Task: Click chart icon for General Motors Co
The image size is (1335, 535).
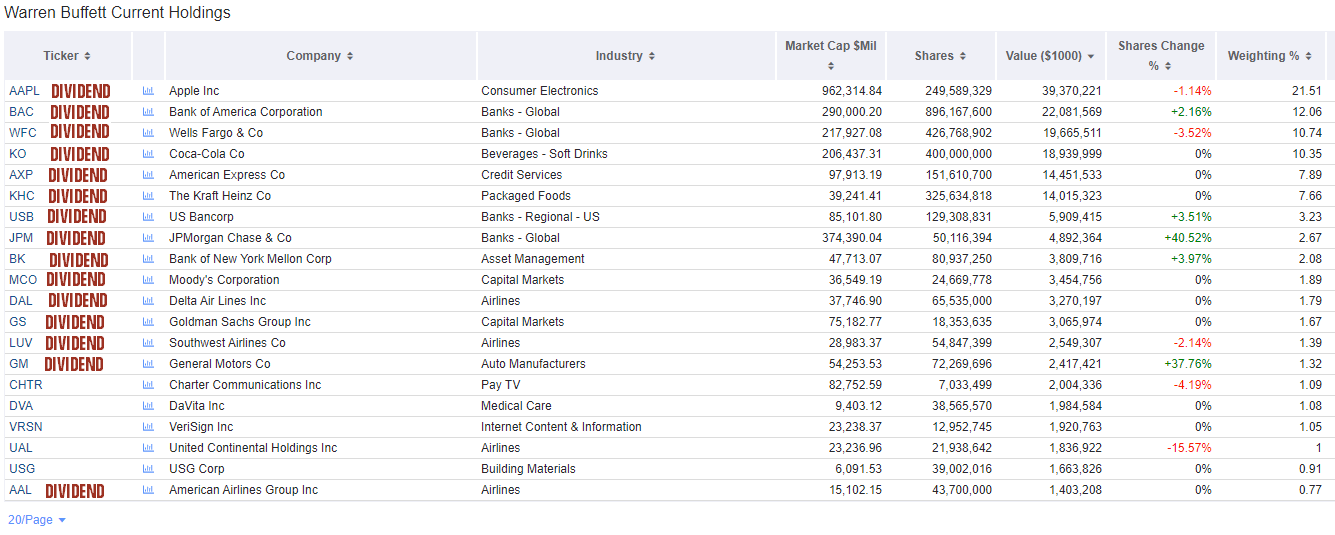Action: 148,364
